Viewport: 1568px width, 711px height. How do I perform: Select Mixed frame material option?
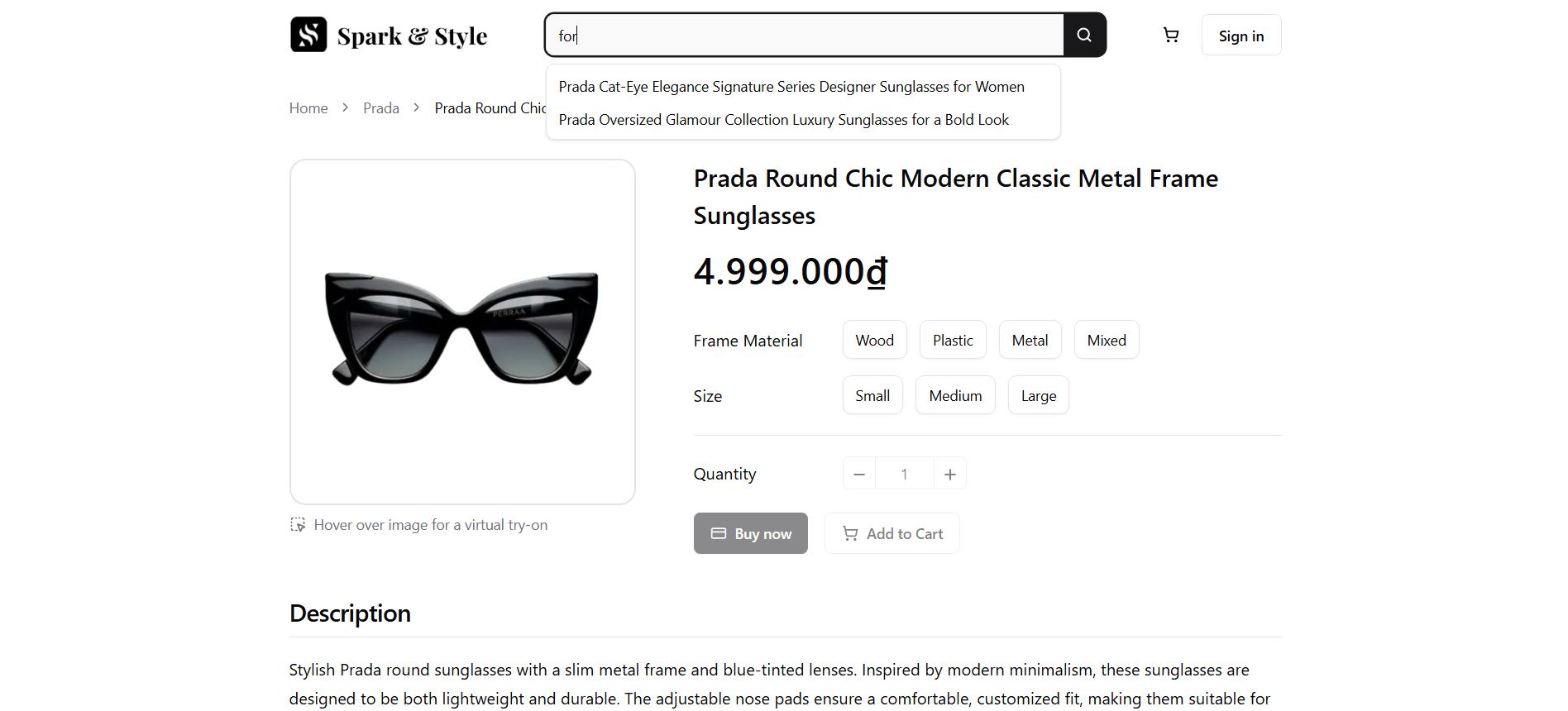(x=1106, y=340)
